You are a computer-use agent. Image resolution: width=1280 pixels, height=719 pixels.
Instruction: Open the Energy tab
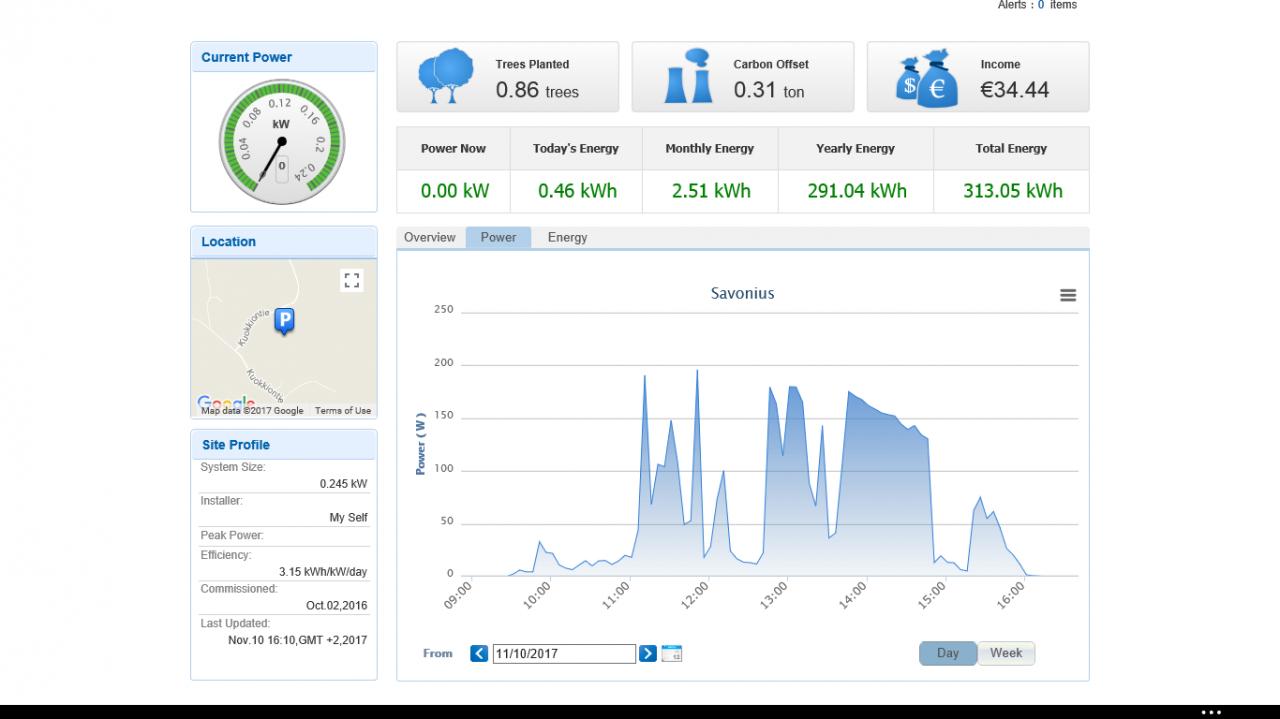pyautogui.click(x=567, y=237)
